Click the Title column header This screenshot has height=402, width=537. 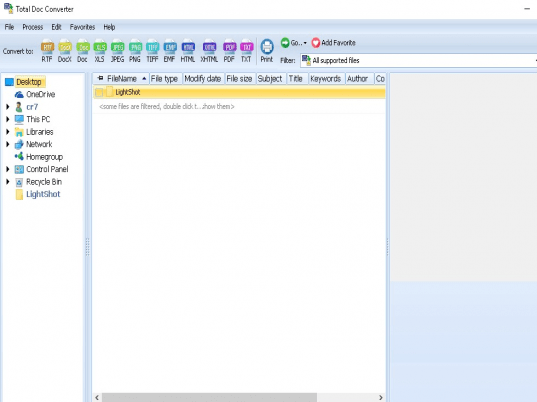(296, 79)
